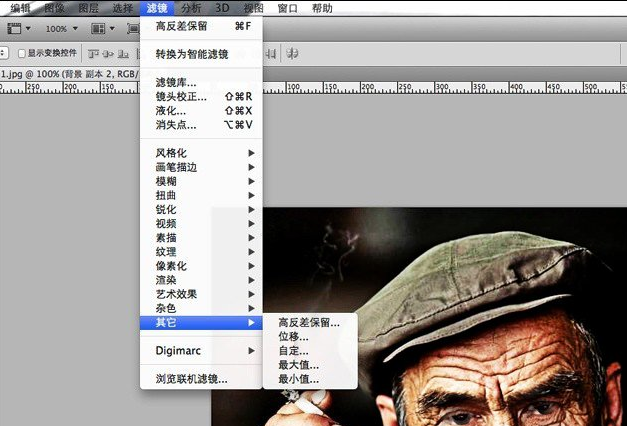Open the 3D menu
This screenshot has width=627, height=426.
tap(222, 8)
